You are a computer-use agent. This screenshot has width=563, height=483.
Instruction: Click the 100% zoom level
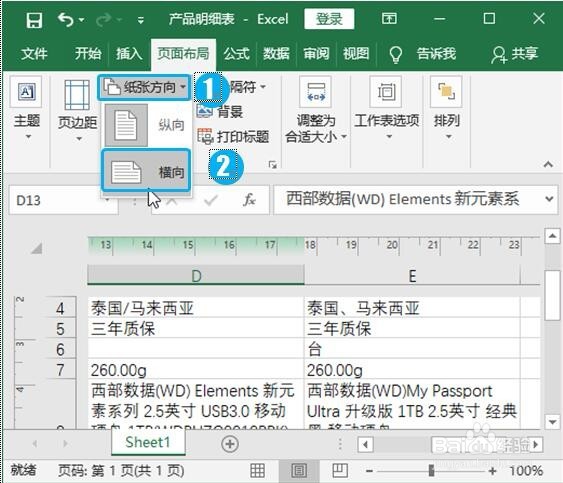click(526, 470)
